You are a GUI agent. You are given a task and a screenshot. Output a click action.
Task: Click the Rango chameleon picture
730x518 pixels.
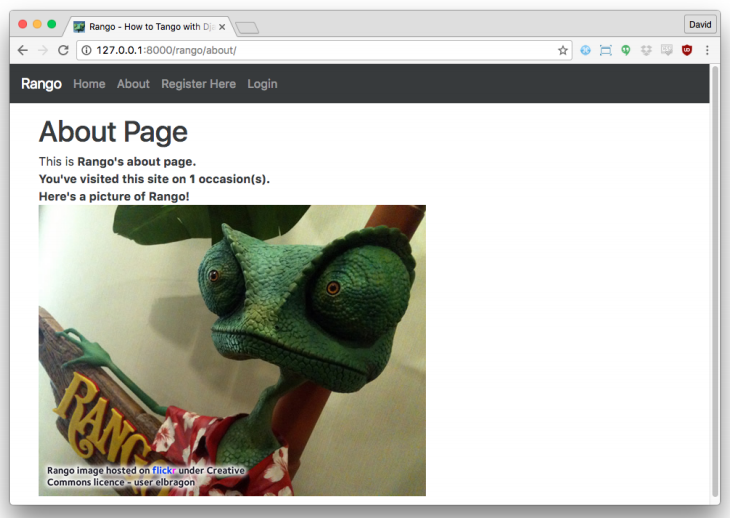pos(232,350)
